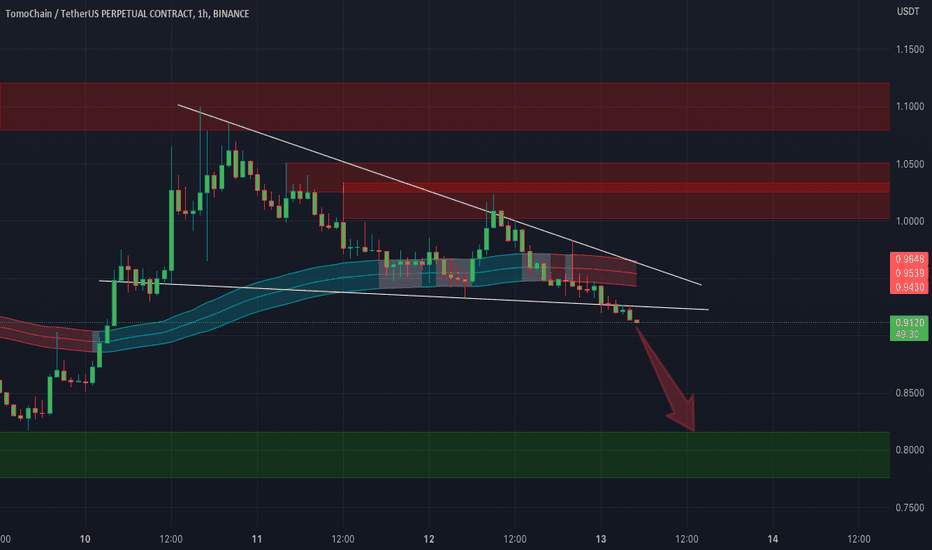This screenshot has width=932, height=550.
Task: Click the USDT currency label
Action: [x=908, y=11]
